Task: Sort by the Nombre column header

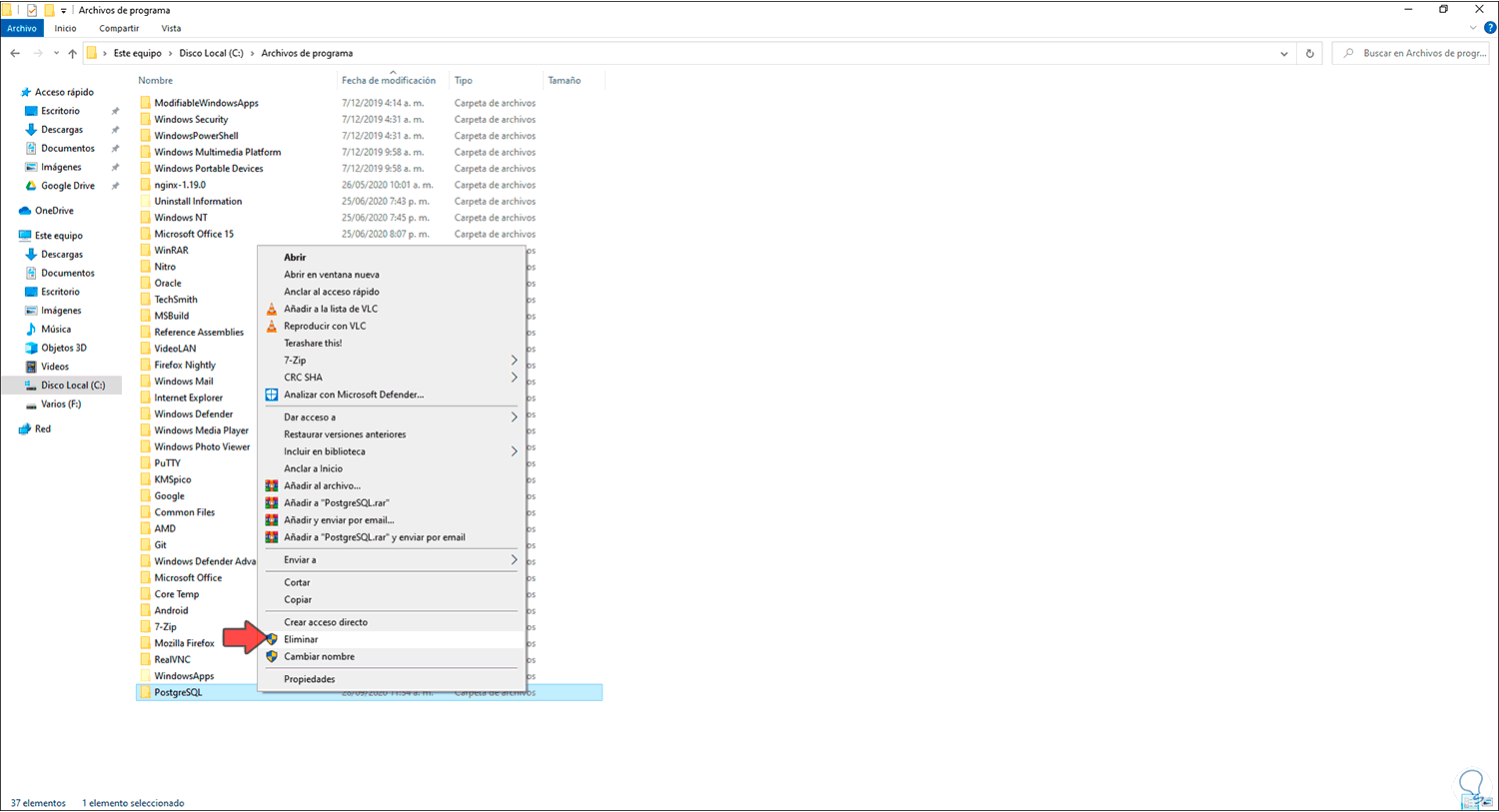Action: click(x=156, y=81)
